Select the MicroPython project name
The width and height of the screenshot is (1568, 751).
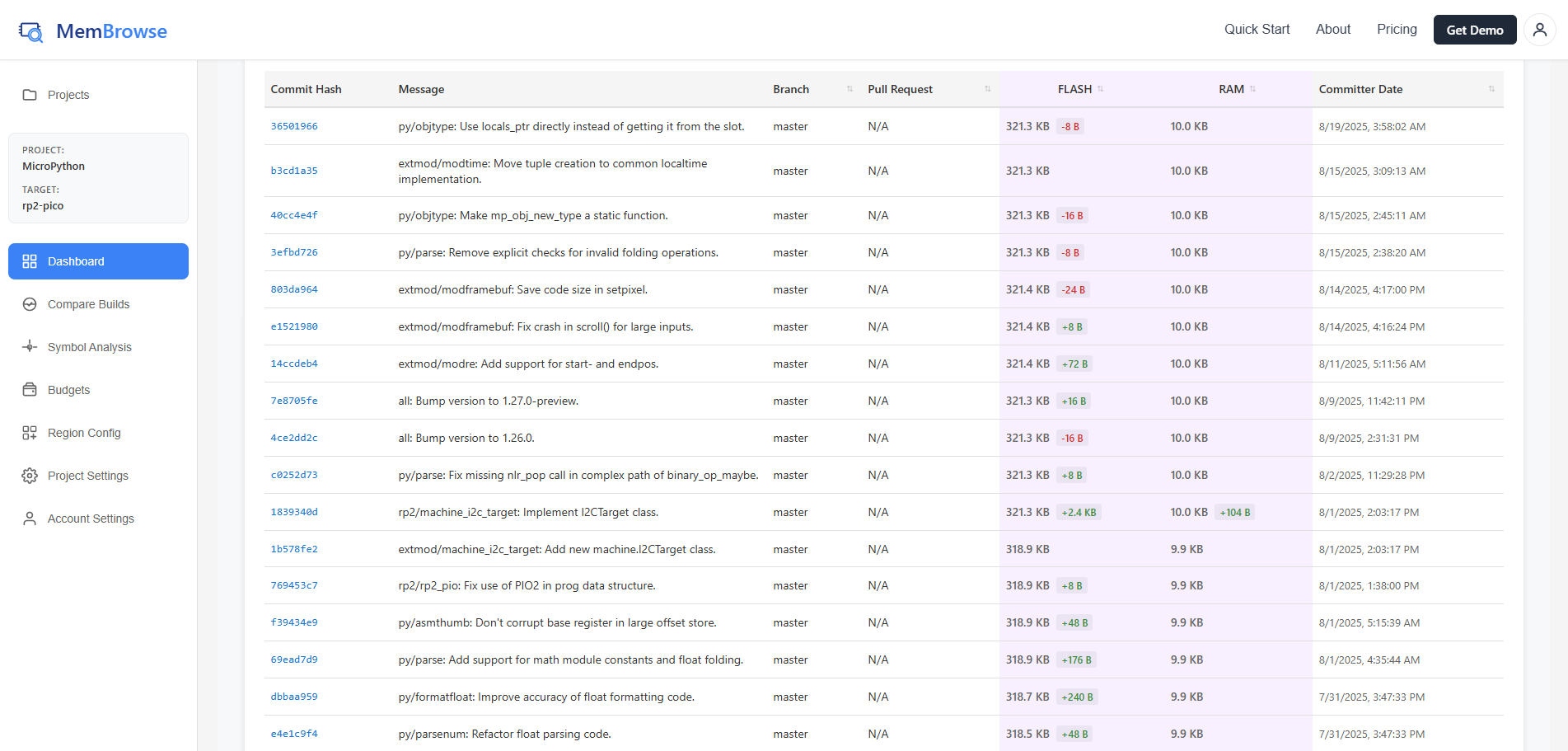tap(54, 166)
